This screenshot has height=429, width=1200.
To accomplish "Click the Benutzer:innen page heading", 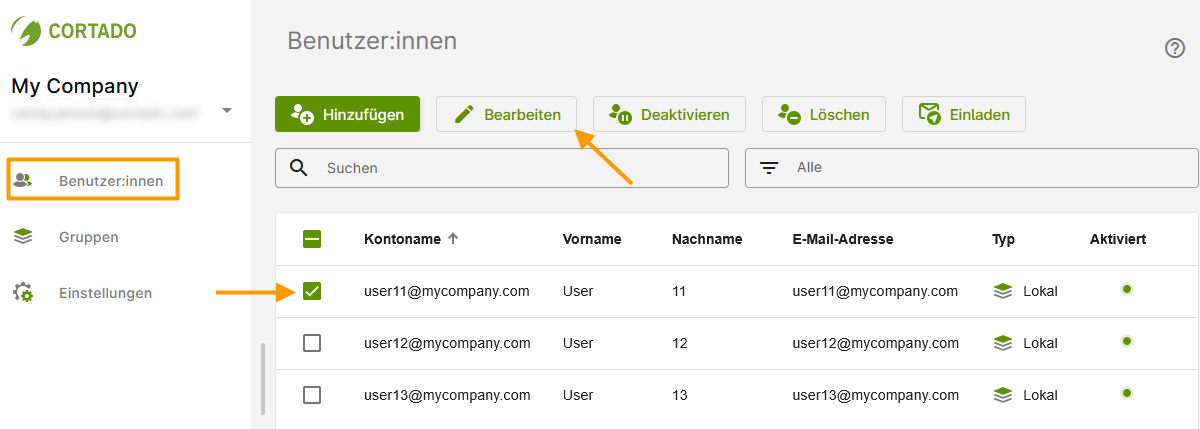I will [x=372, y=41].
